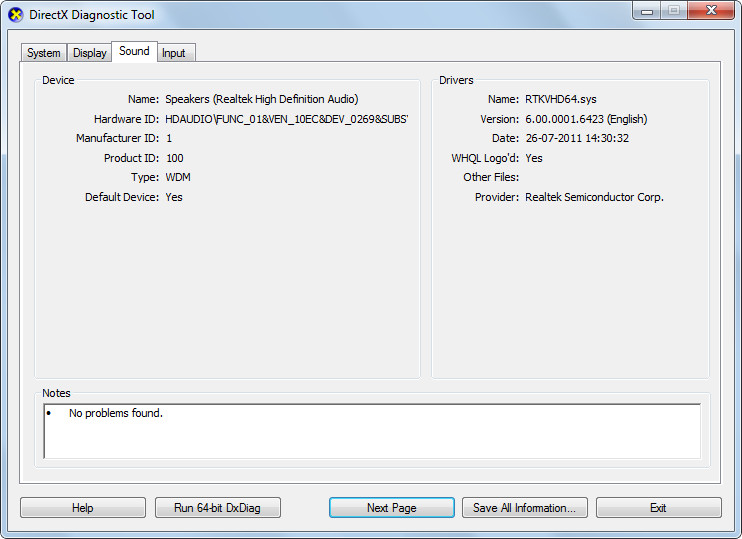This screenshot has width=742, height=539.
Task: Click Default Device value Yes
Action: click(174, 197)
